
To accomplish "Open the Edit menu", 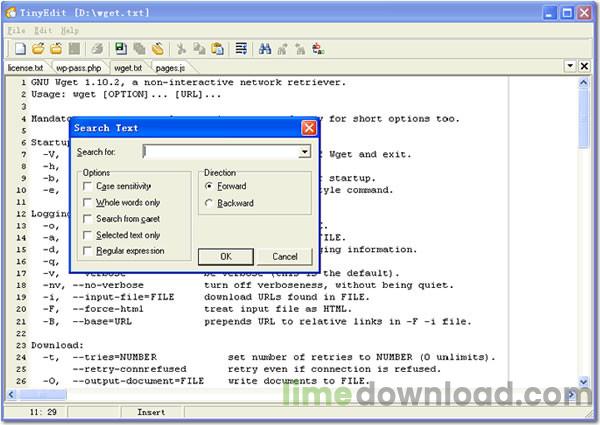I will click(x=43, y=31).
